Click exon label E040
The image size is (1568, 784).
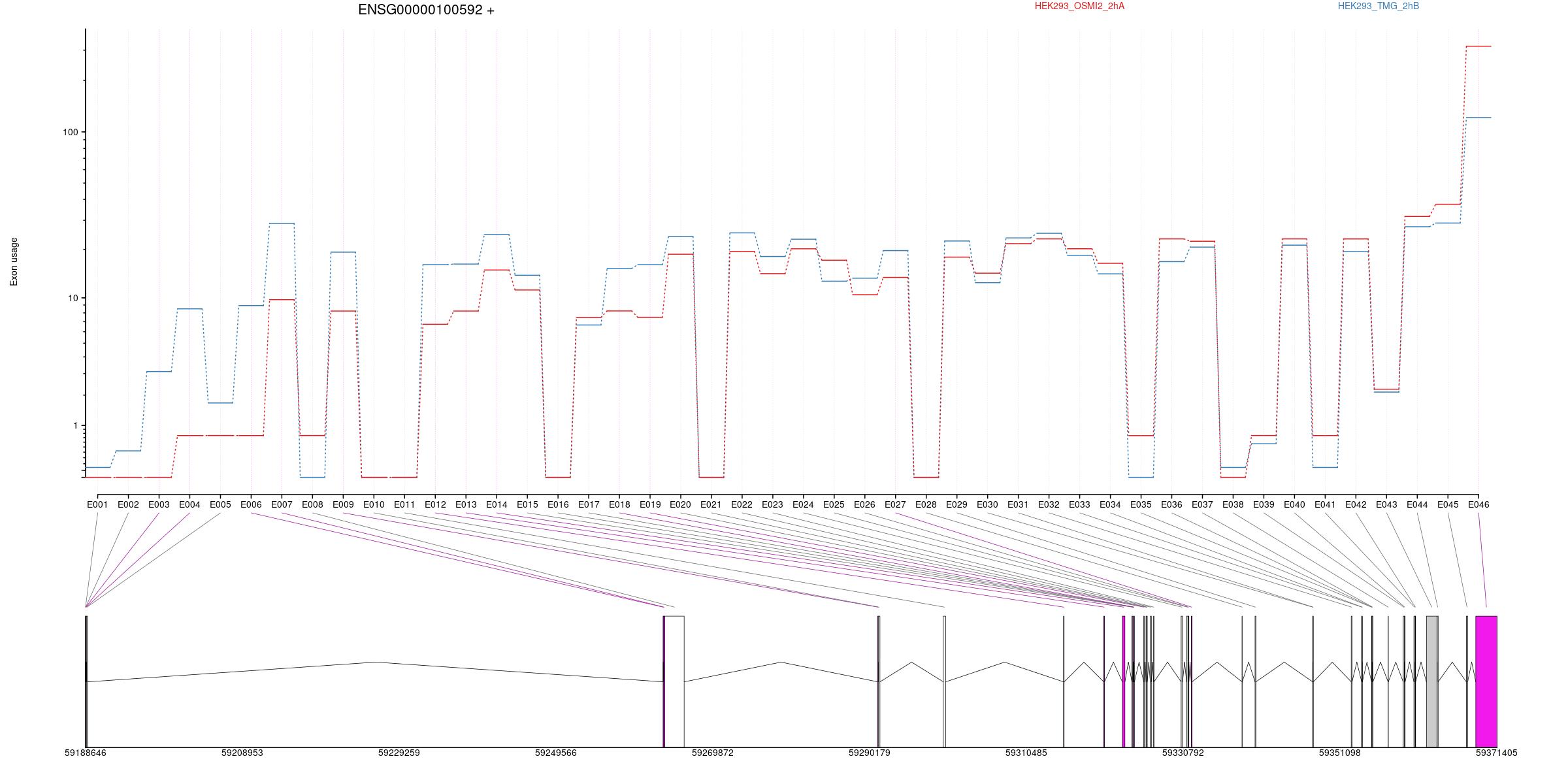click(1295, 504)
